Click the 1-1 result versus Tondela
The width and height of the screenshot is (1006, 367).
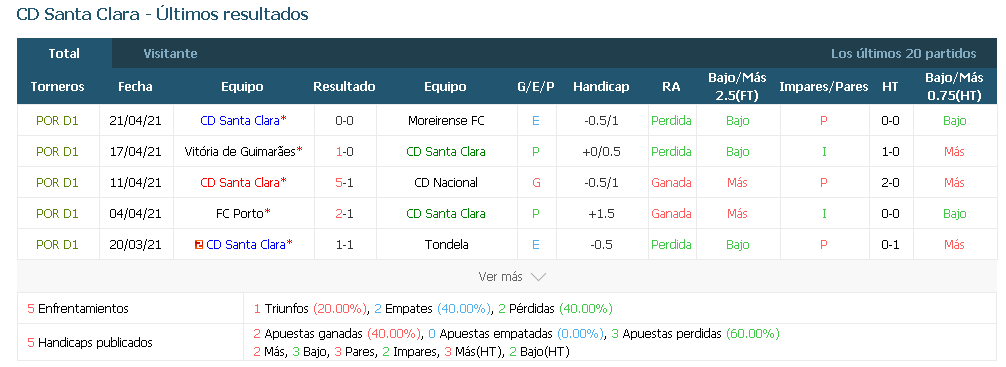(x=345, y=244)
